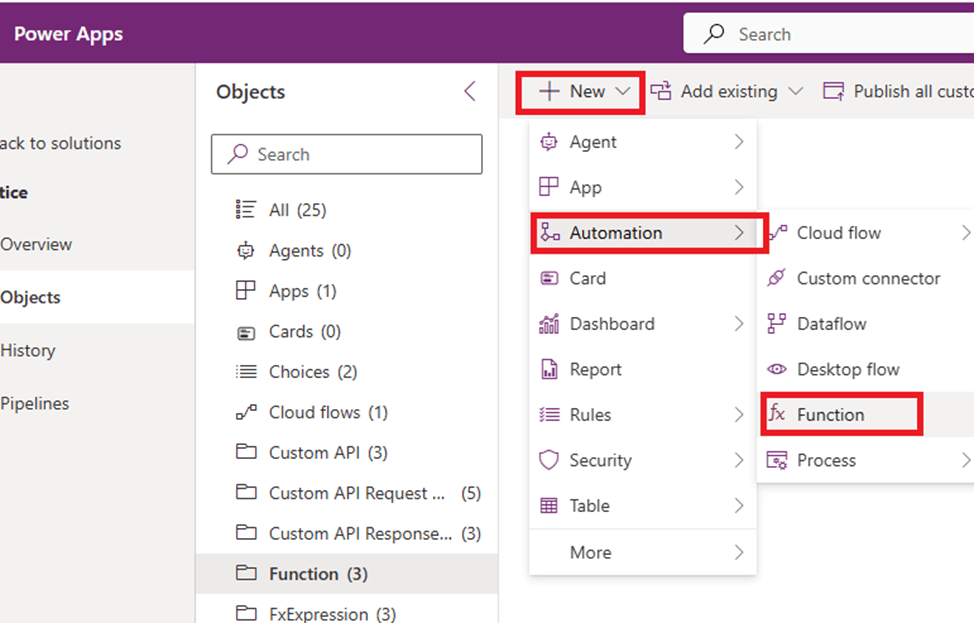Collapse the Objects panel with chevron
This screenshot has width=974, height=623.
point(470,92)
